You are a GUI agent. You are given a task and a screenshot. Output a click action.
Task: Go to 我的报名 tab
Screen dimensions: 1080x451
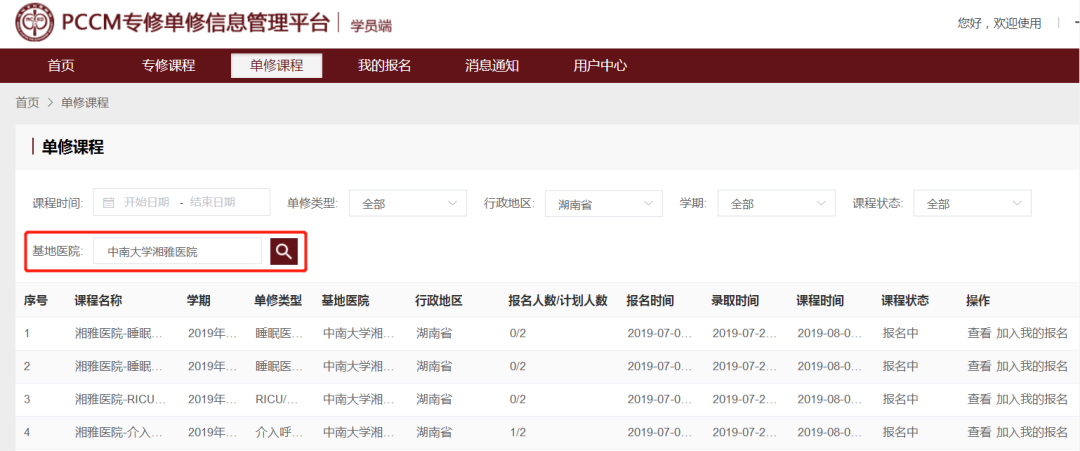[384, 66]
